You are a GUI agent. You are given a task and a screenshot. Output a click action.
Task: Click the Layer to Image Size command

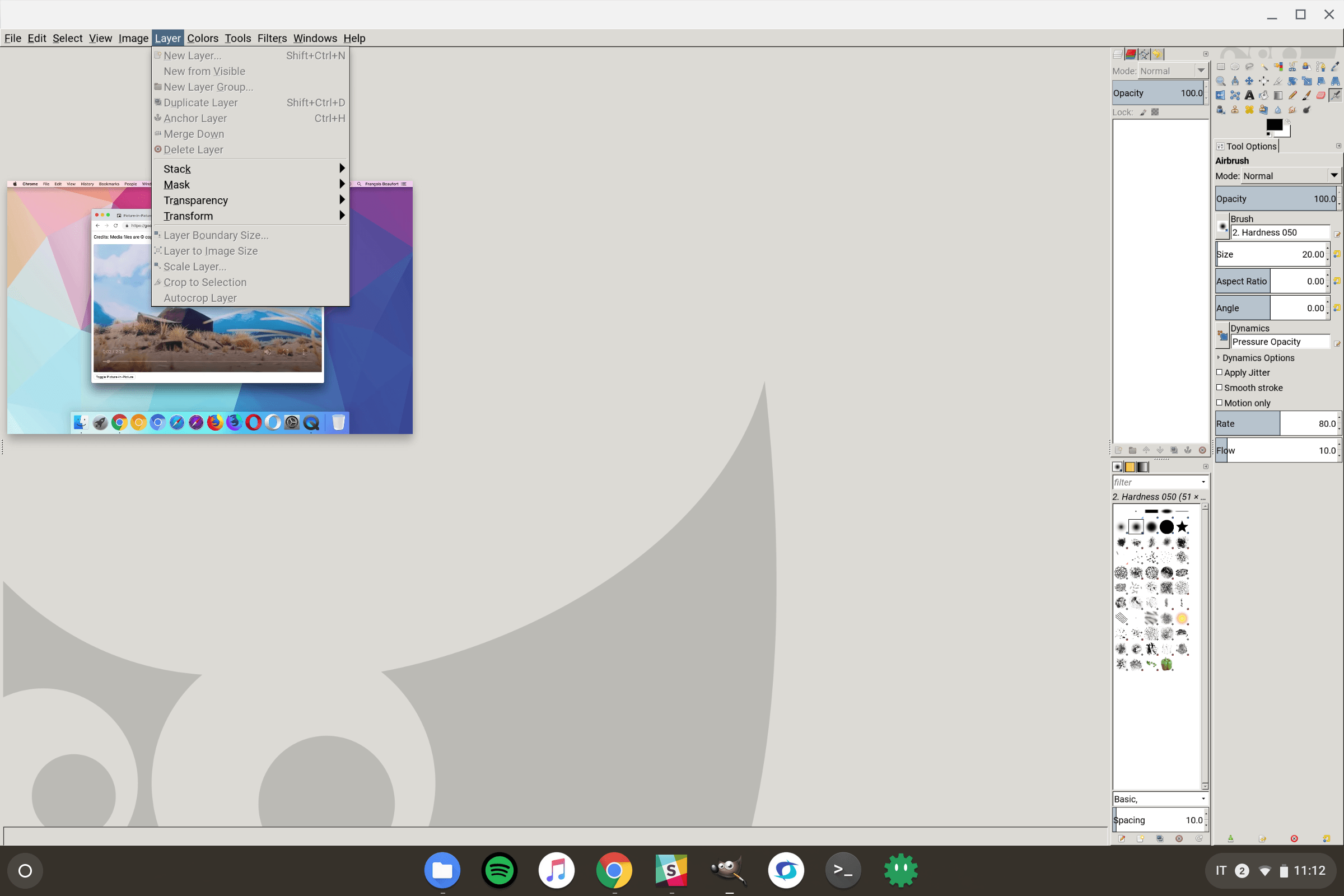tap(211, 251)
